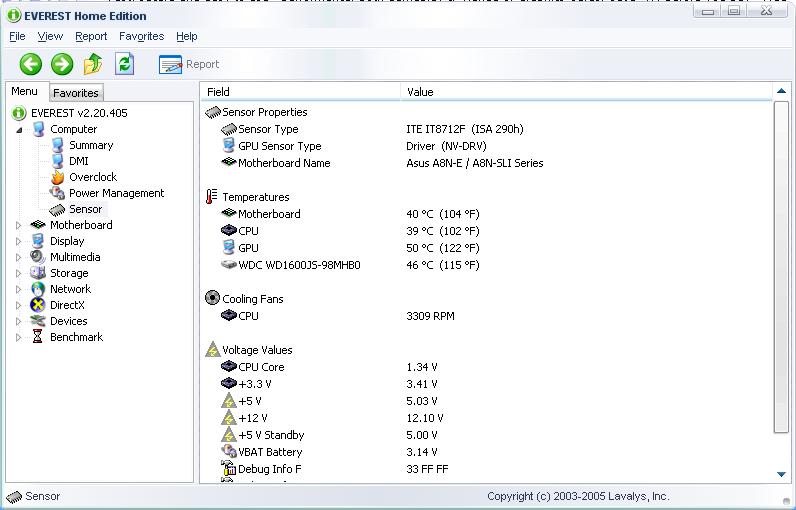Select the Benchmark hourglass icon in tree
The width and height of the screenshot is (796, 510).
point(38,337)
